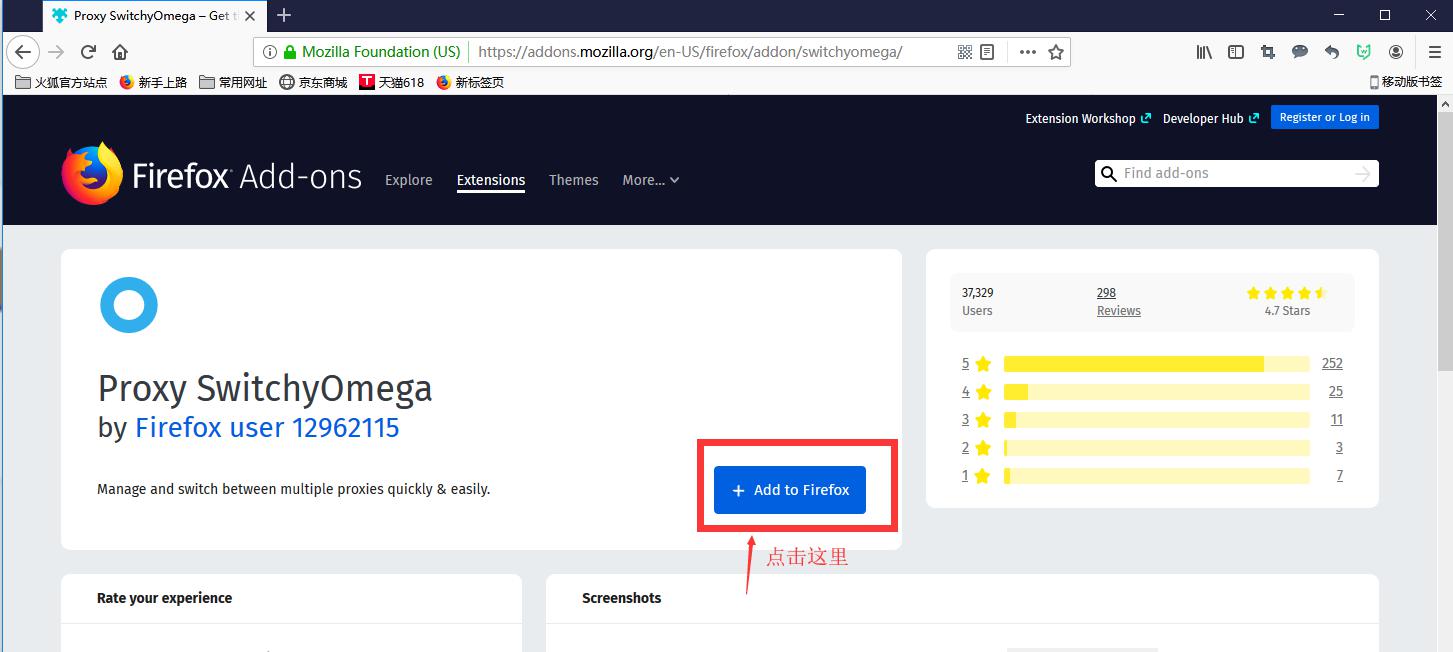Screen dimensions: 1453x652
Task: Go back to the previous page
Action: [x=23, y=52]
